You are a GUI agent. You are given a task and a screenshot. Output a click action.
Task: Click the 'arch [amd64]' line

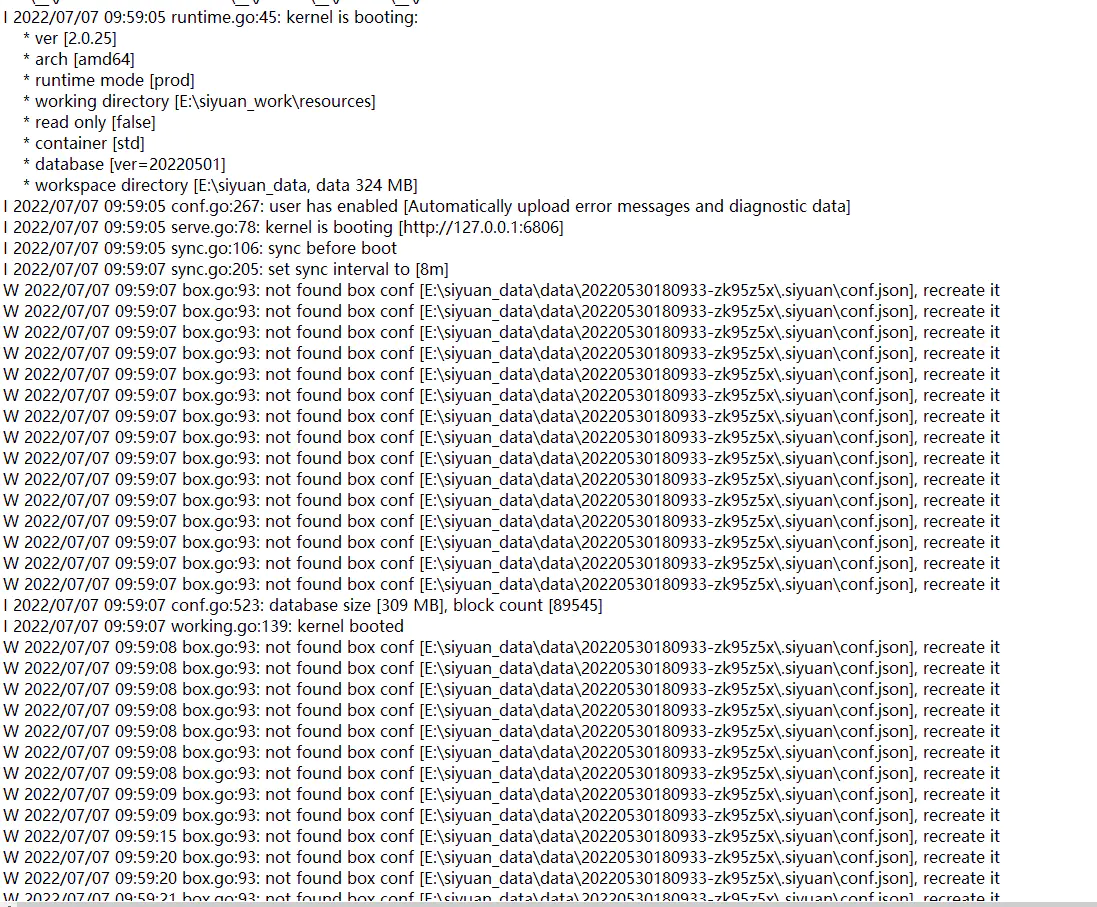78,59
